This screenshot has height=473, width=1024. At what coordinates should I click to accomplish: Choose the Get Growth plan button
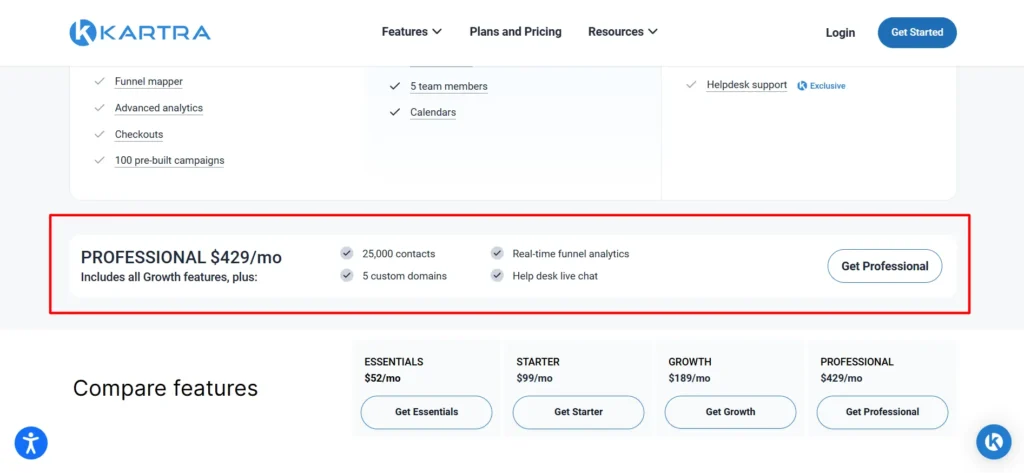(730, 412)
